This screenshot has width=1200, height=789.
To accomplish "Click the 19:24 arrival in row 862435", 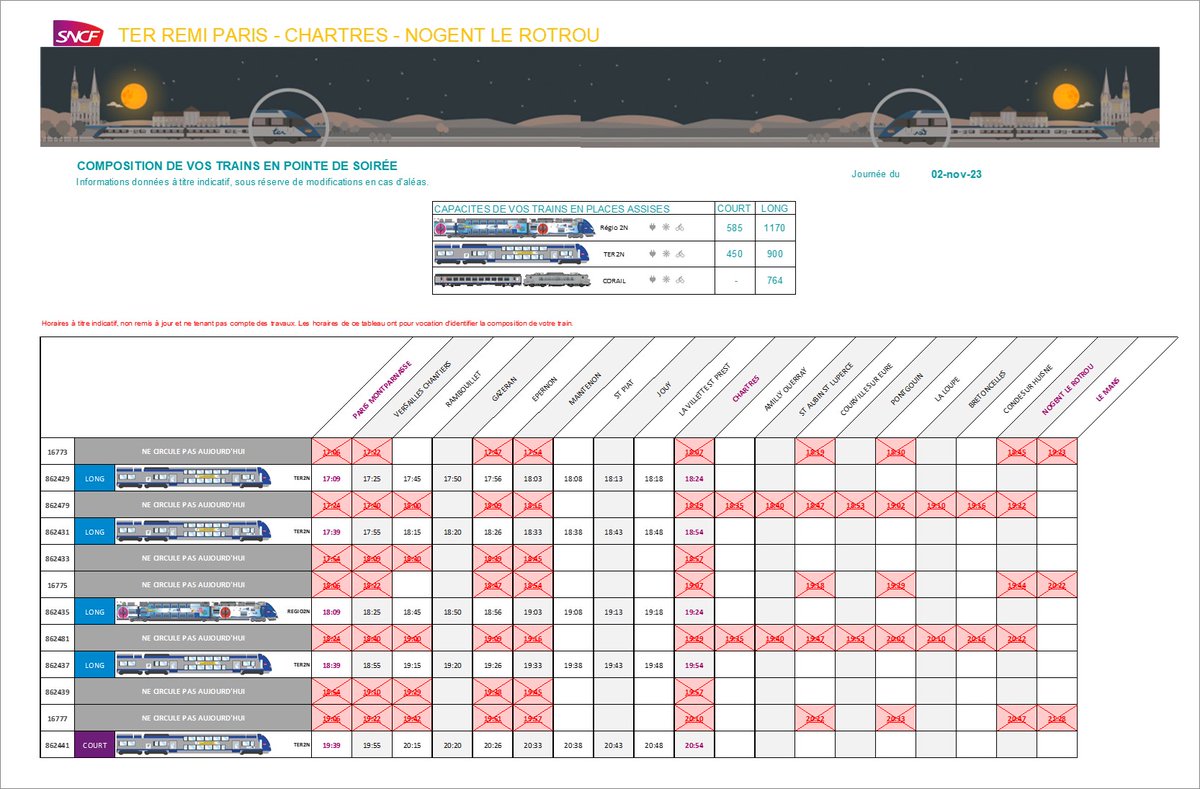I will tap(694, 611).
